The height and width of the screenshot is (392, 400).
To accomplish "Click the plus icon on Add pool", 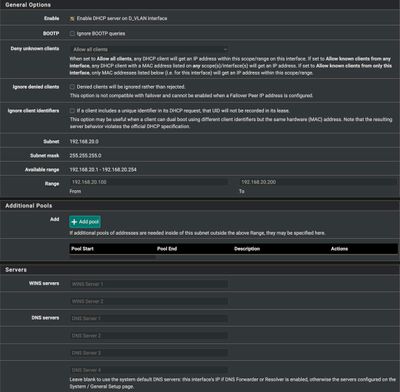I will (x=74, y=222).
